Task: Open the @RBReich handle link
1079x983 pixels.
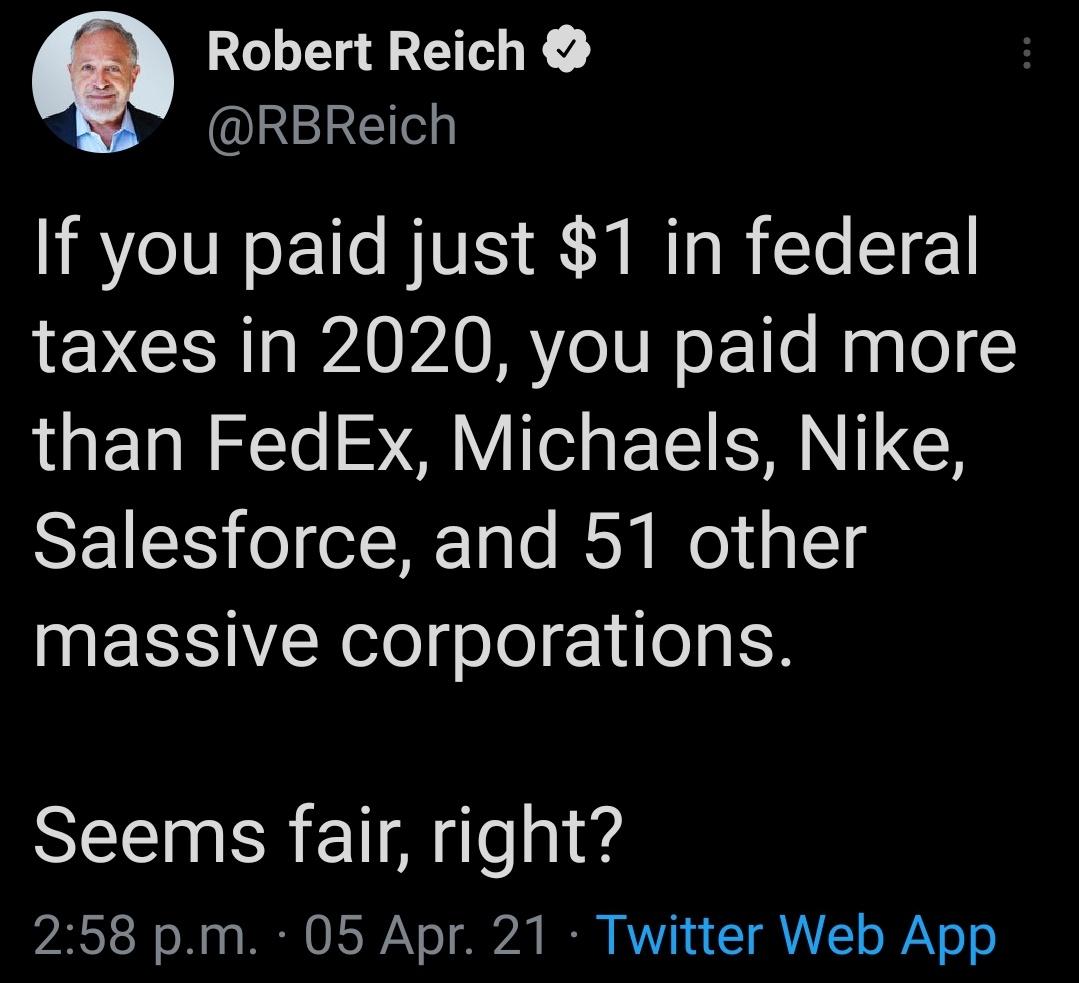Action: (331, 124)
